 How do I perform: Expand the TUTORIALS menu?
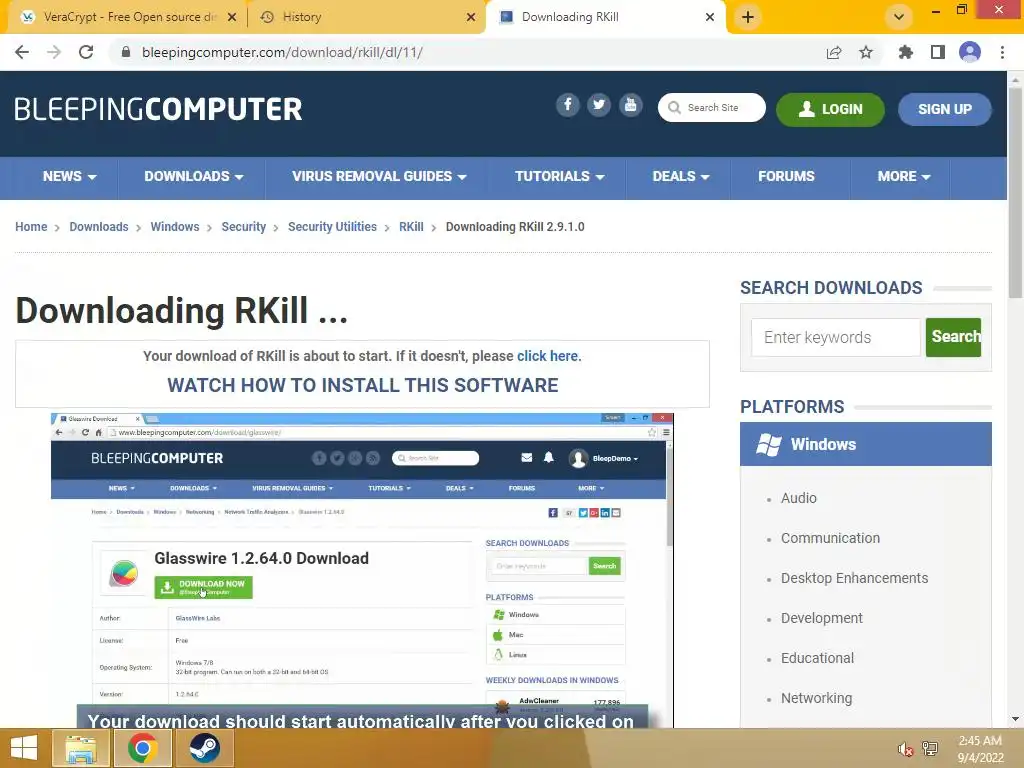tap(560, 176)
